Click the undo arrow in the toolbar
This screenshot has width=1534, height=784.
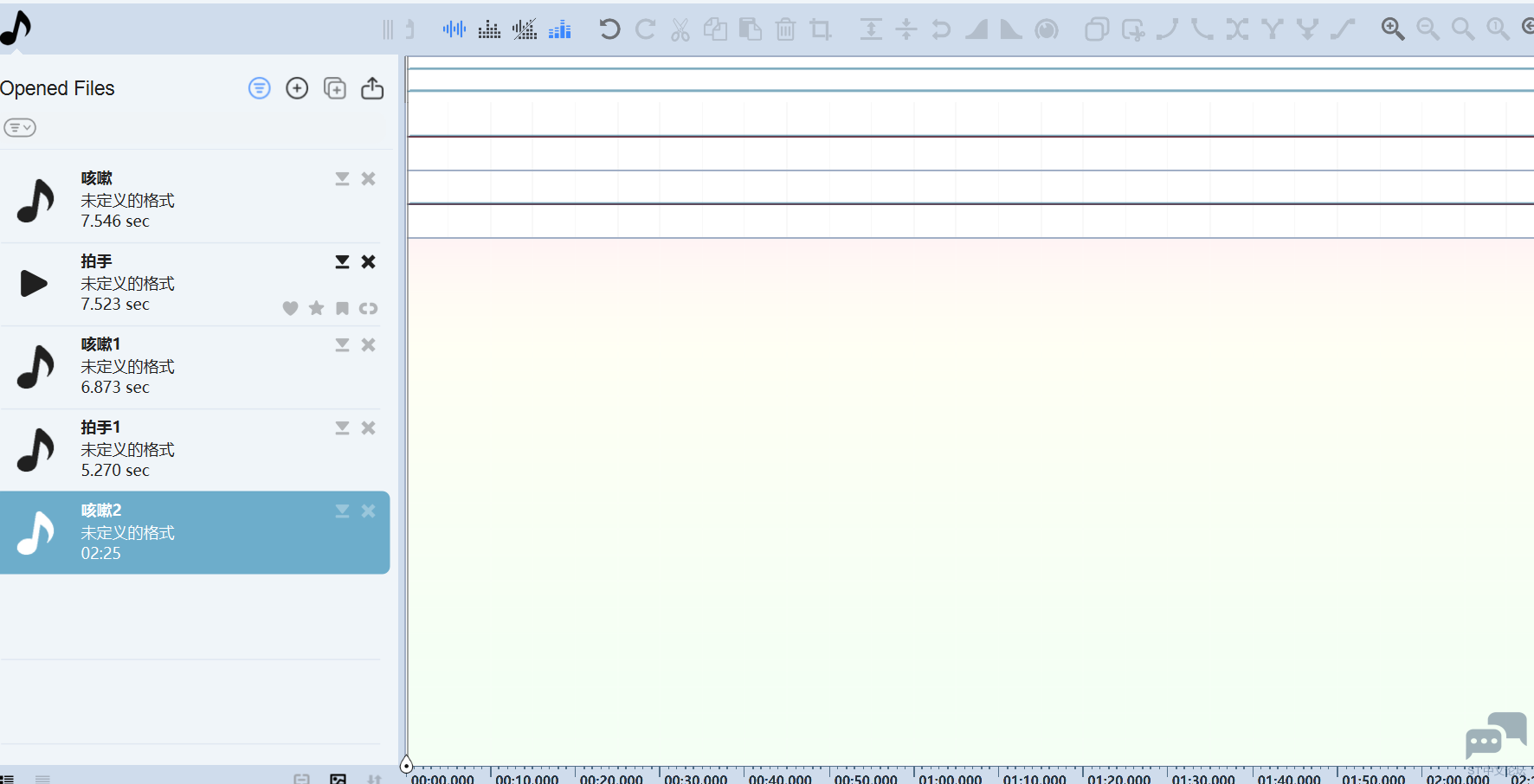(609, 29)
